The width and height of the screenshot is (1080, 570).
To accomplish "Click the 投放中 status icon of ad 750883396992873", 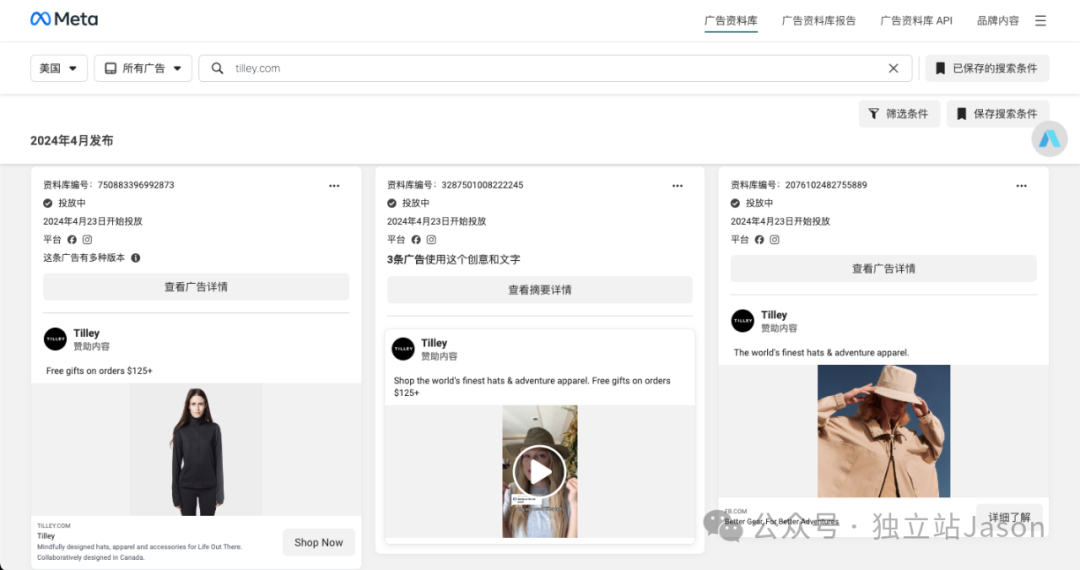I will coord(48,203).
